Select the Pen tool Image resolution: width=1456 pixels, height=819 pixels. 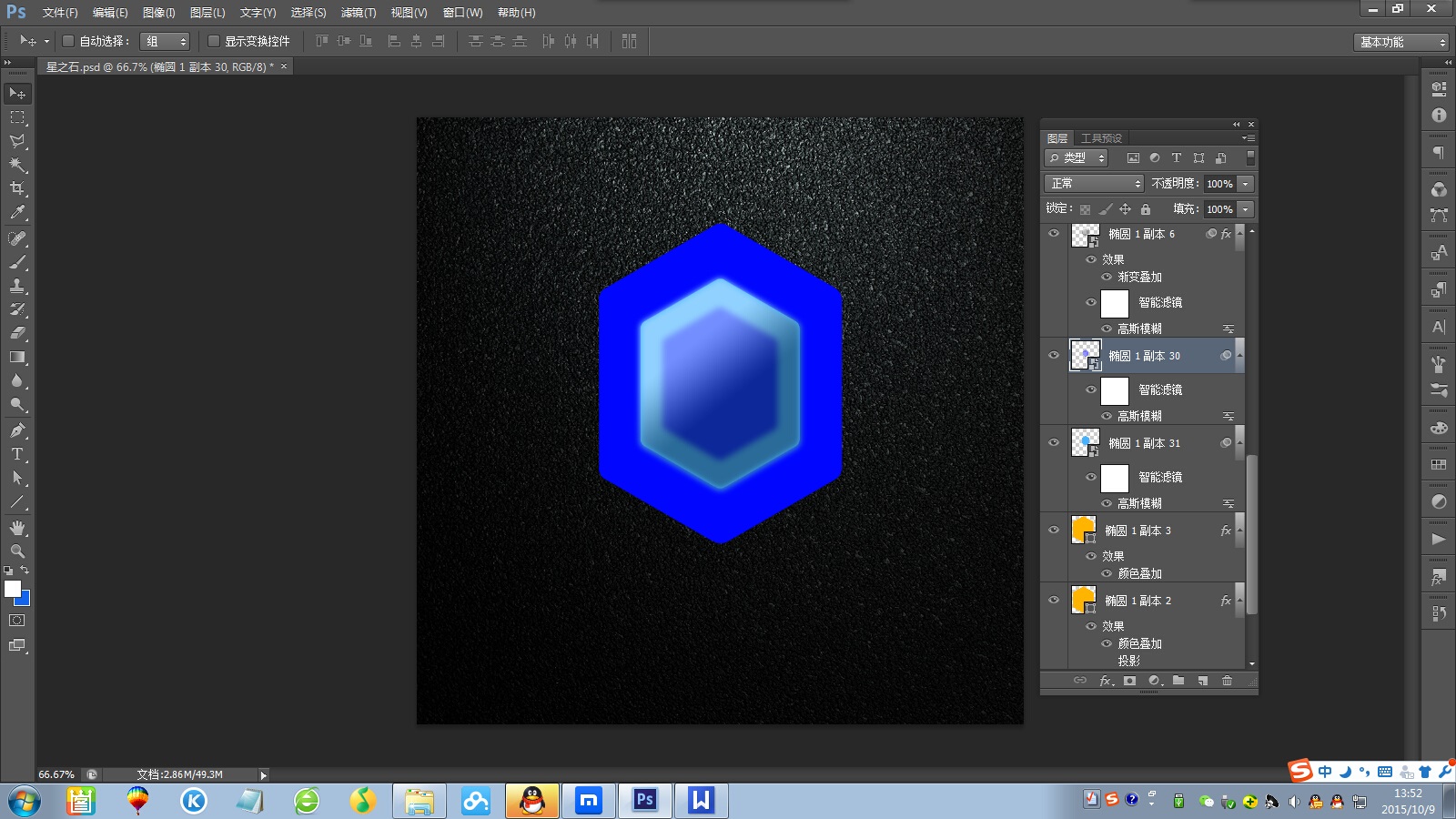tap(17, 430)
